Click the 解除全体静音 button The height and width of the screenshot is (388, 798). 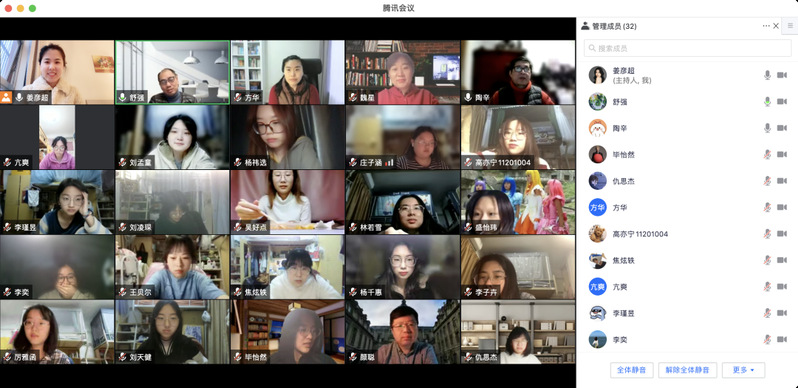point(688,370)
